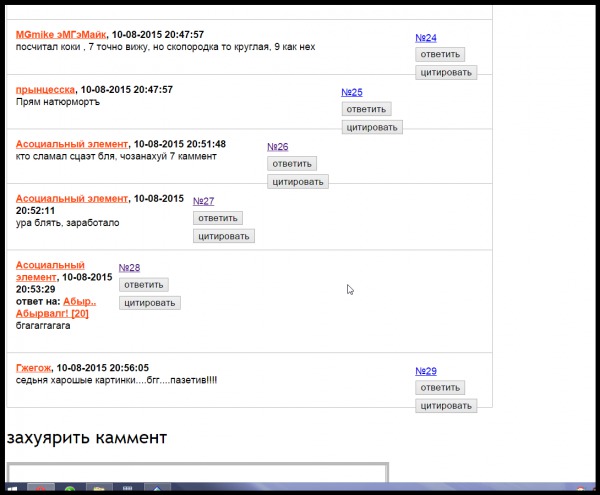Select the comment starting посчитал коки
Image resolution: width=600 pixels, height=495 pixels.
(x=165, y=47)
